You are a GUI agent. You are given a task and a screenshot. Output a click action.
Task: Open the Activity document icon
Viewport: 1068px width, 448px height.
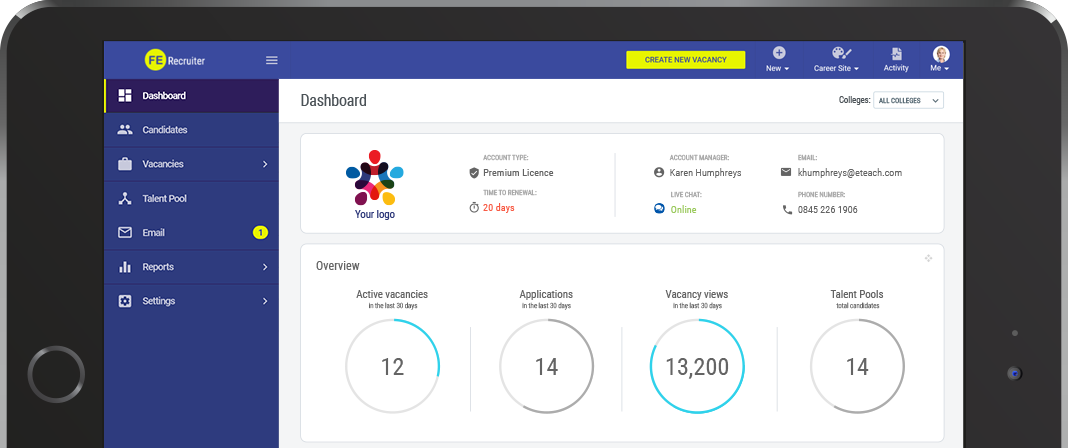tap(896, 54)
